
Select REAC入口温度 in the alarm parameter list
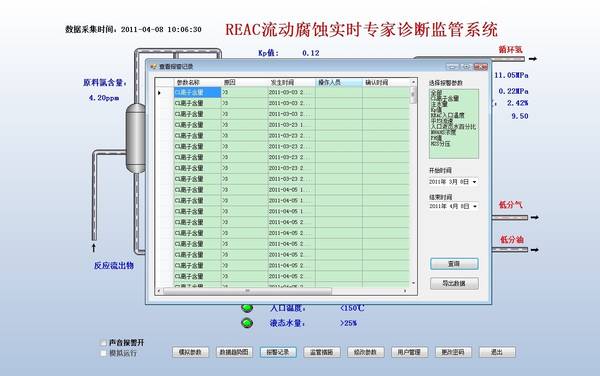[448, 115]
